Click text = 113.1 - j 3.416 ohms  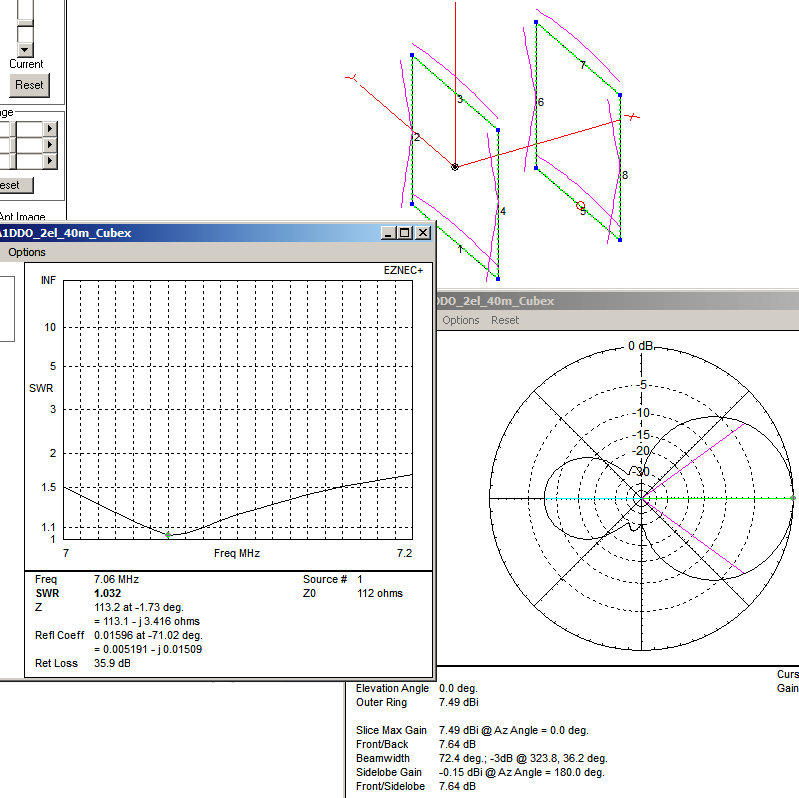(147, 621)
